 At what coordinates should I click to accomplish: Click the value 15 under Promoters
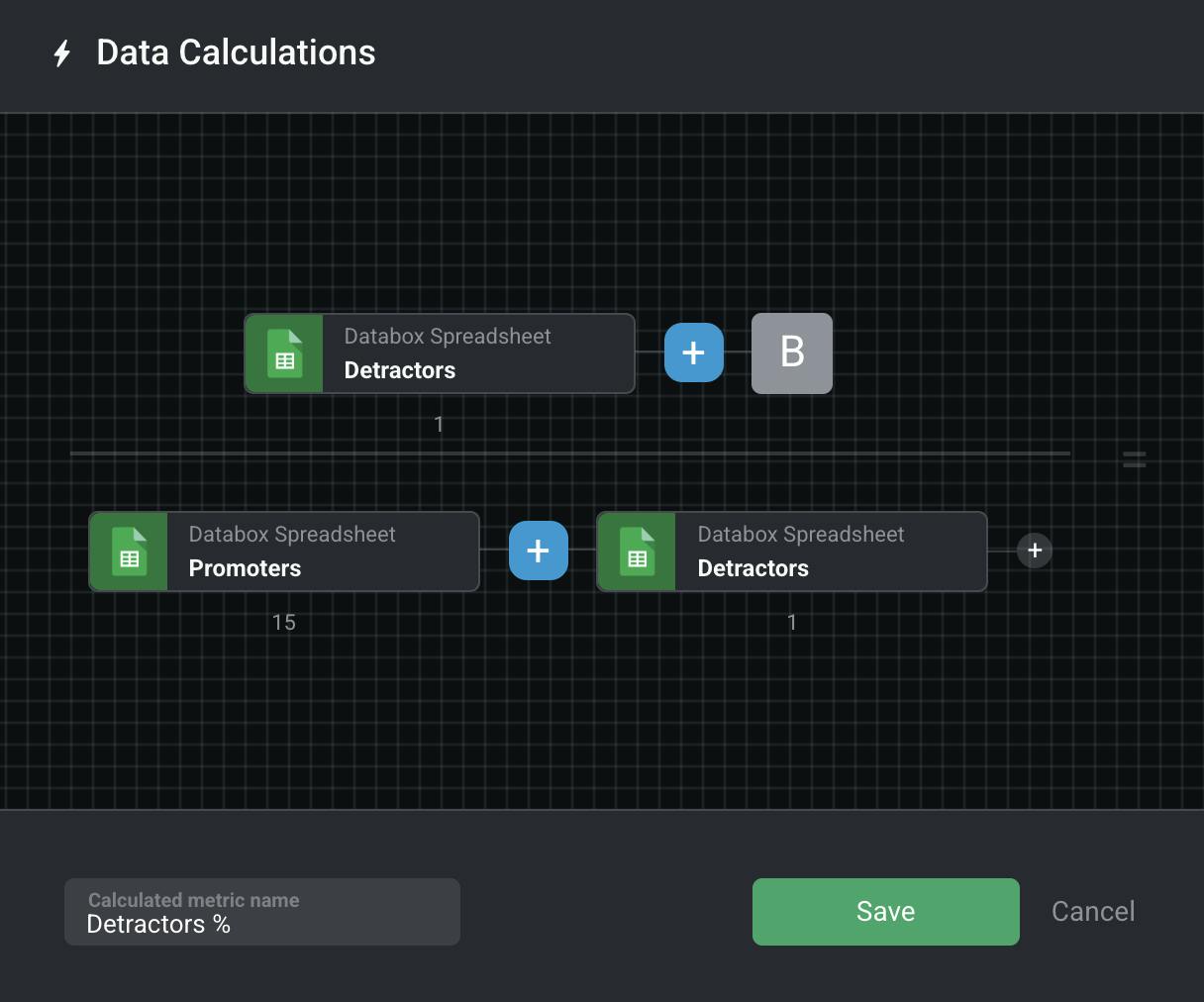coord(284,623)
